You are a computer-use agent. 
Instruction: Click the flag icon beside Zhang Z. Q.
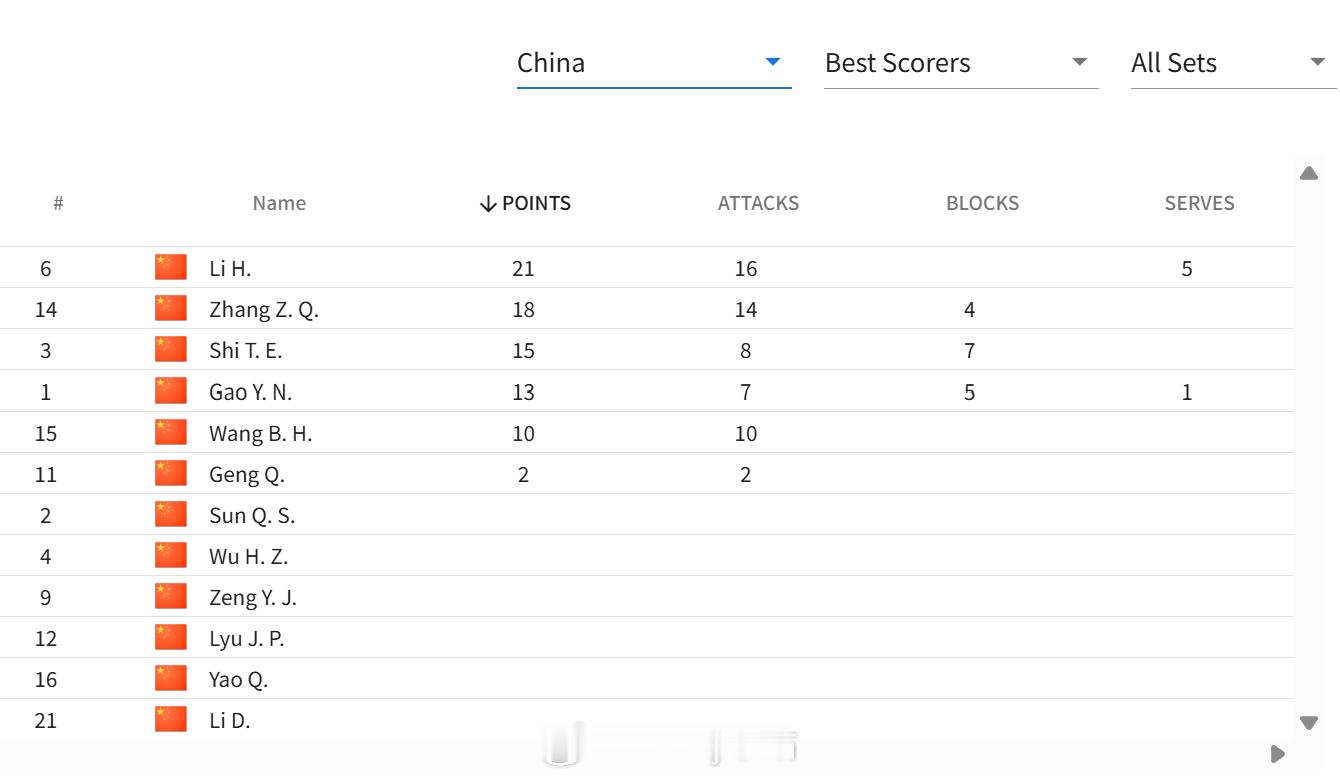pyautogui.click(x=171, y=308)
